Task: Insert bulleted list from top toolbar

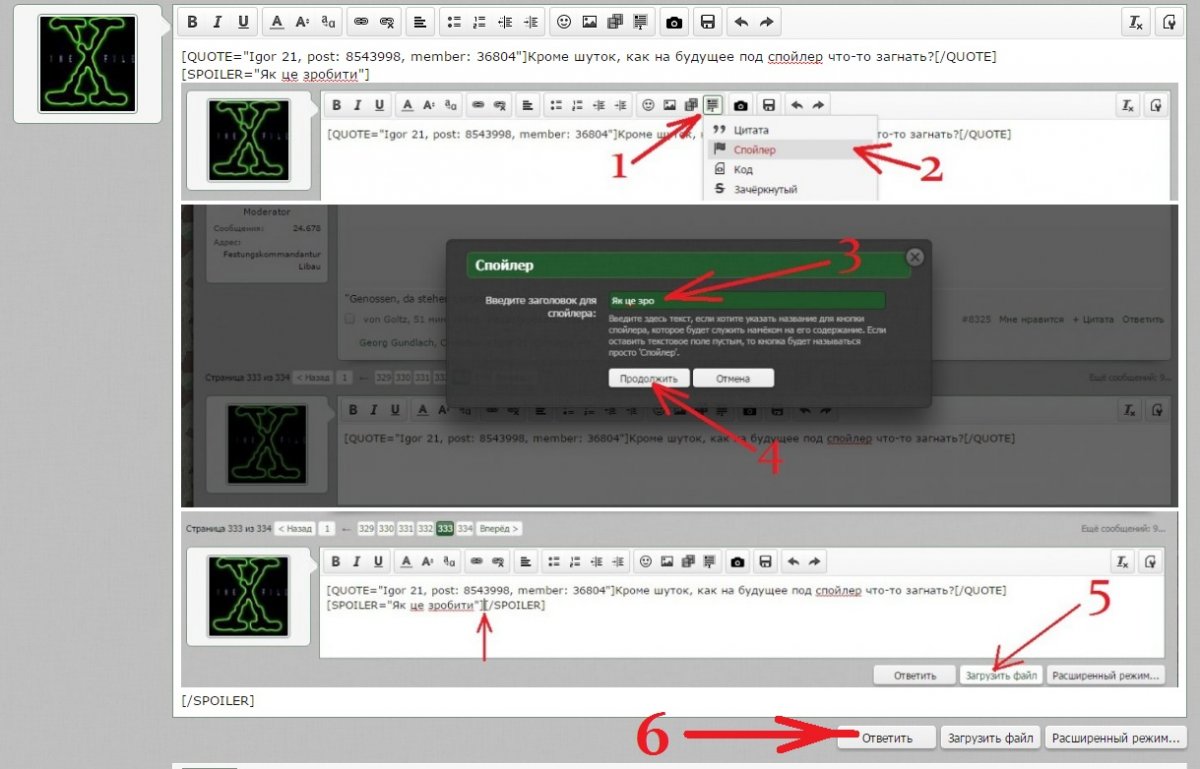Action: coord(454,21)
